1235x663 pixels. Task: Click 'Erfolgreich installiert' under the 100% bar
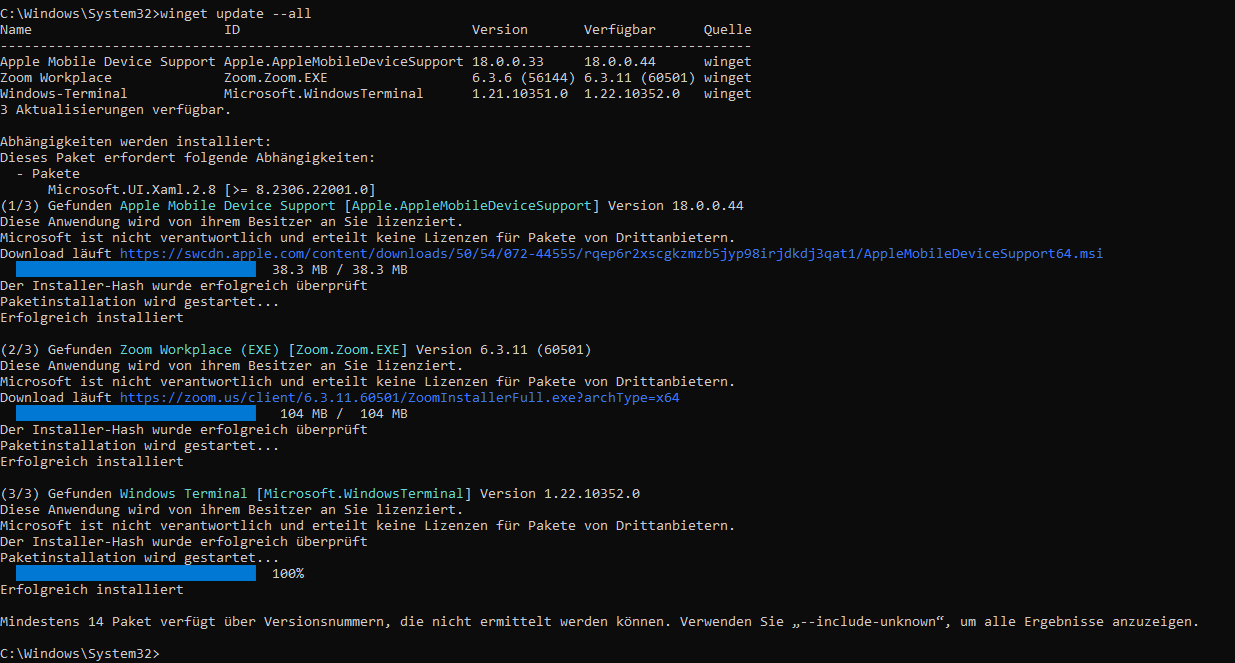click(x=92, y=590)
